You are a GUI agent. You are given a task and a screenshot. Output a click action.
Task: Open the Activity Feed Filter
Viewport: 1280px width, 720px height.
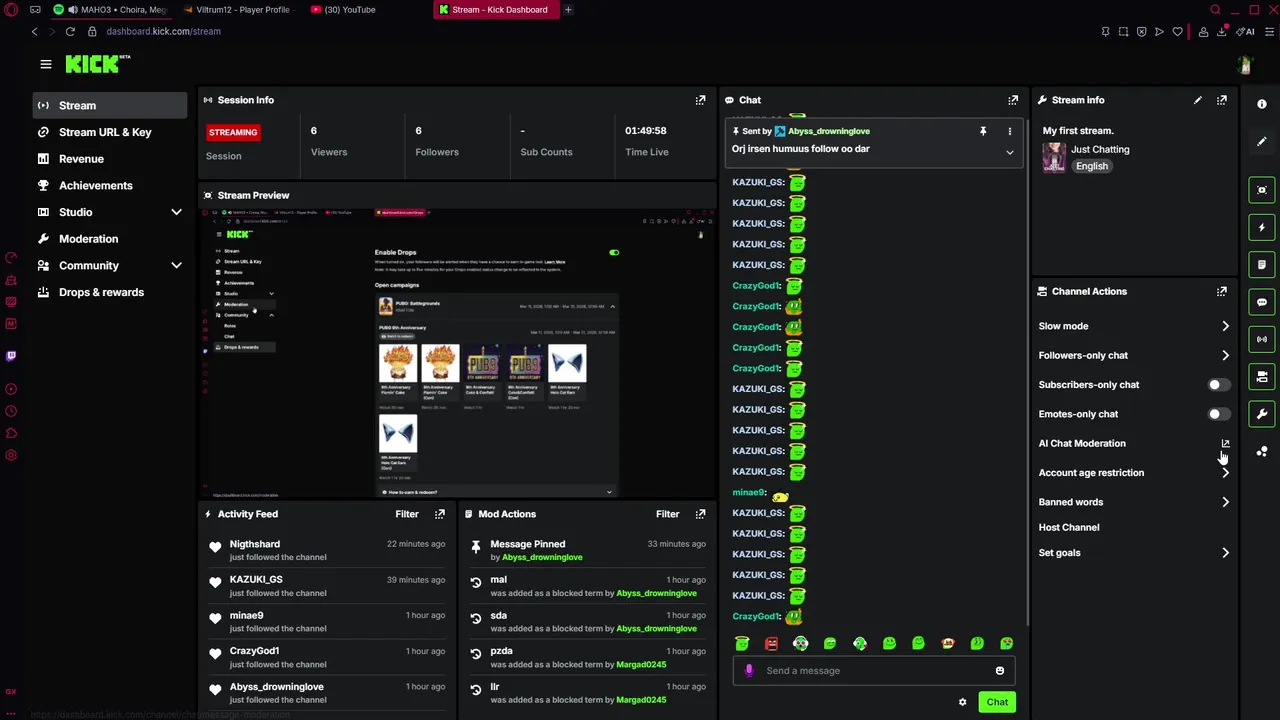407,514
